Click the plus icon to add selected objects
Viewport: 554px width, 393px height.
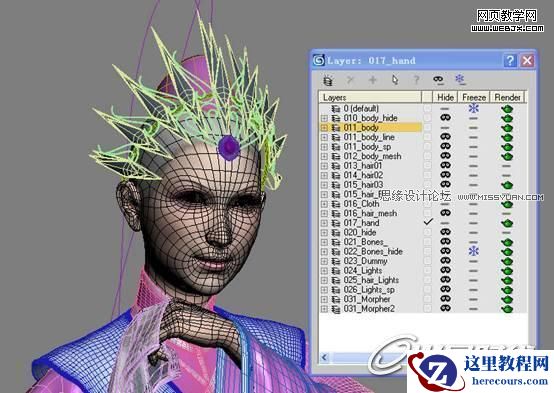[x=372, y=80]
